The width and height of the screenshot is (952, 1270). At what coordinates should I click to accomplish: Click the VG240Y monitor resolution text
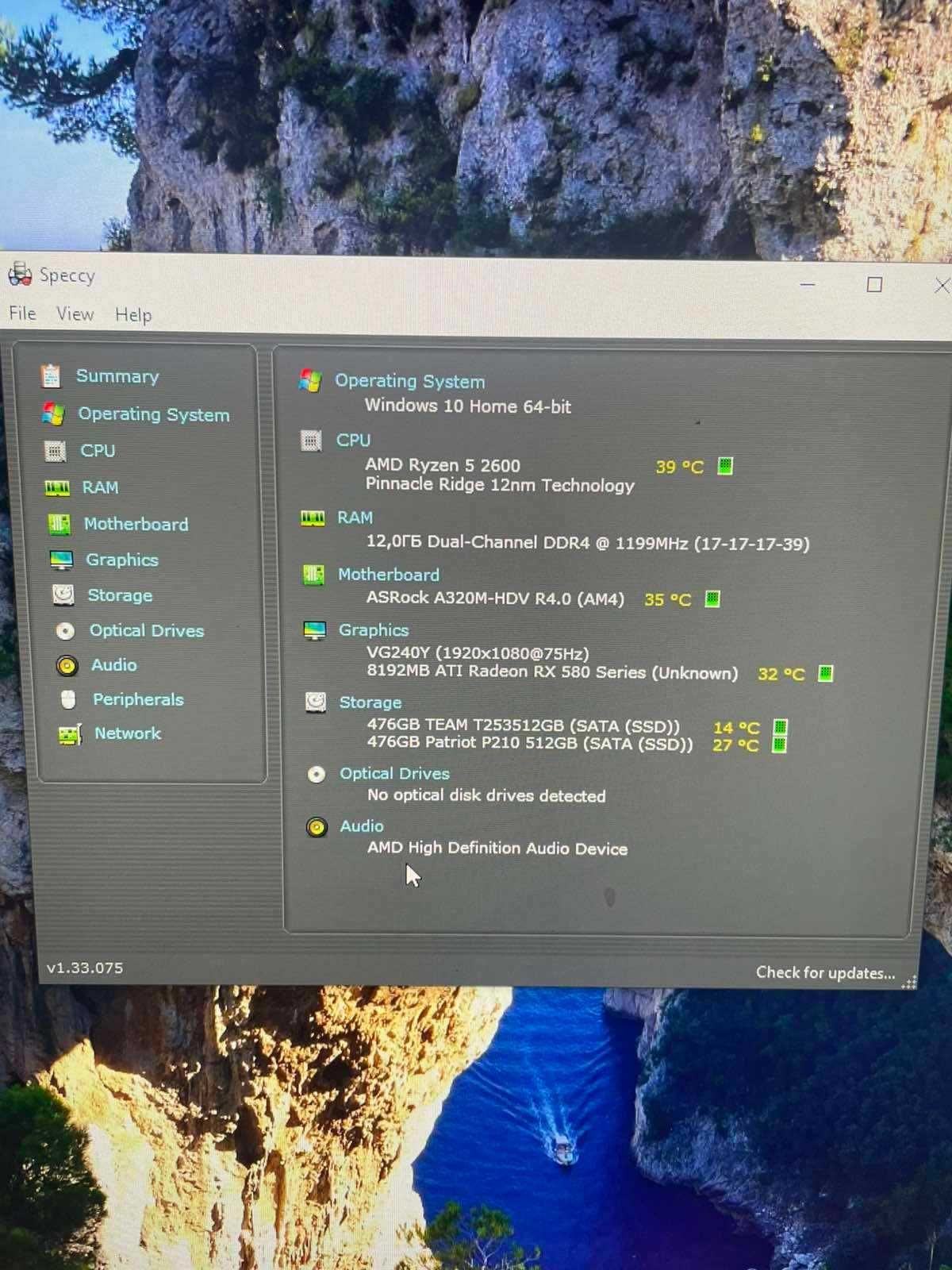coord(478,653)
